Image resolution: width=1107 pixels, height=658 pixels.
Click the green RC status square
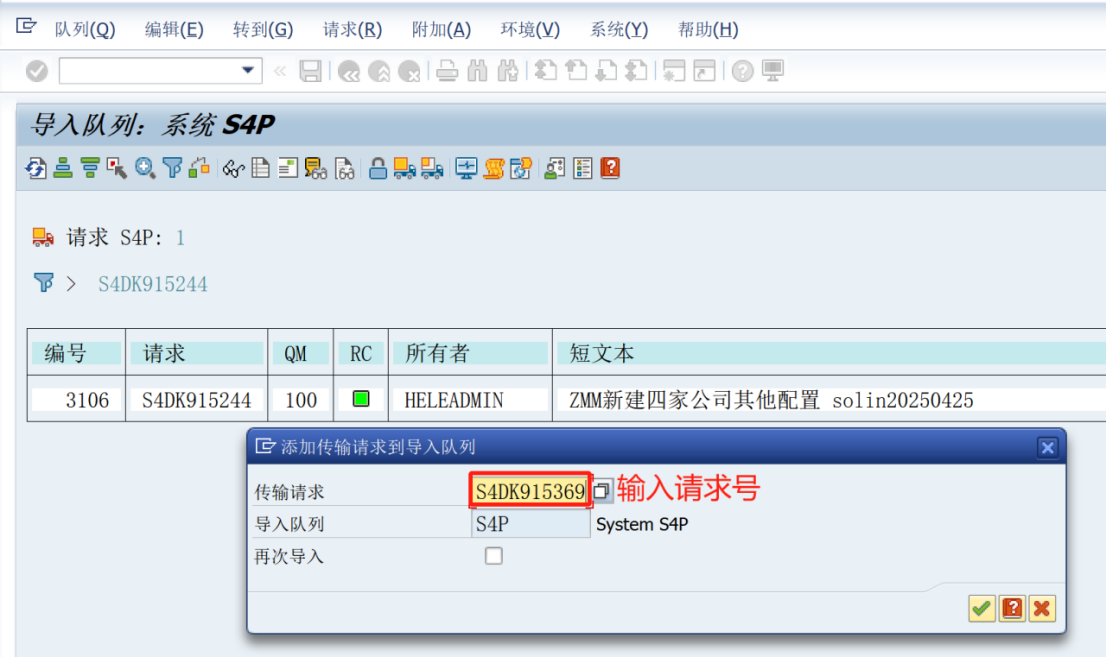361,399
